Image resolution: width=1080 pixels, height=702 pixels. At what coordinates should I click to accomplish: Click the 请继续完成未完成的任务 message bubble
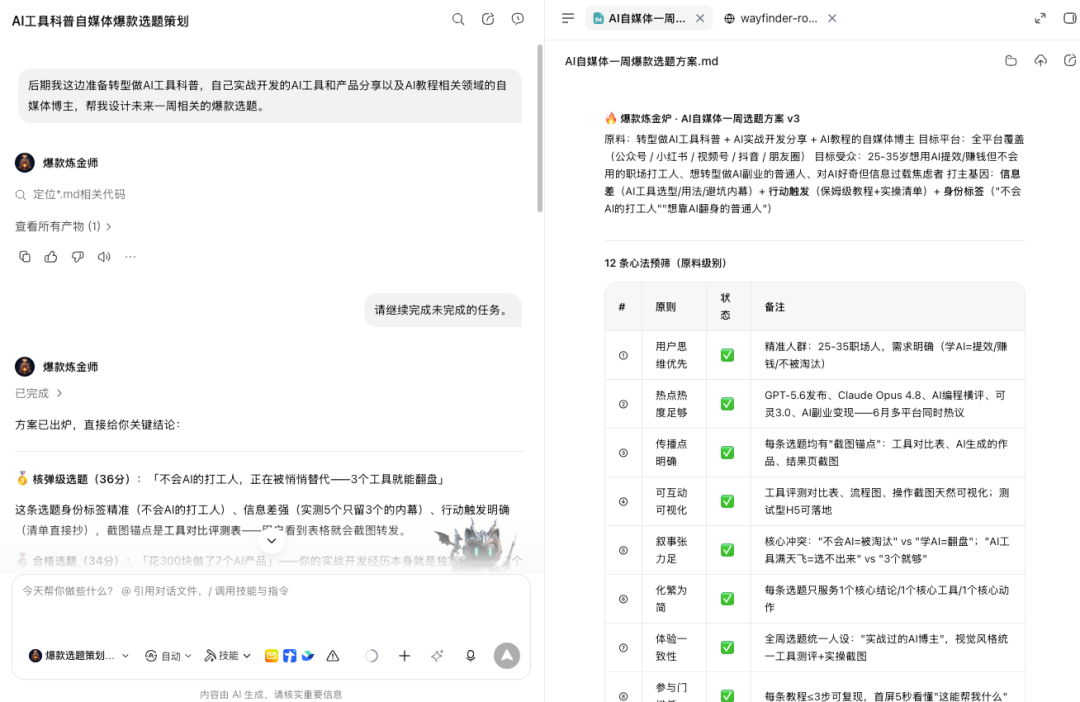point(443,310)
